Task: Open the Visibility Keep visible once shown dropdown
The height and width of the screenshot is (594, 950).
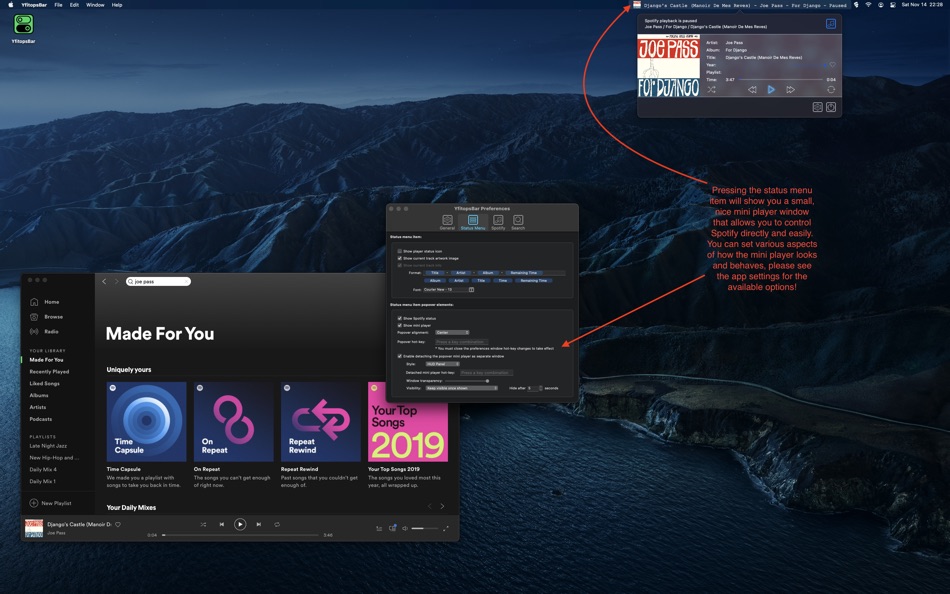Action: pos(462,388)
